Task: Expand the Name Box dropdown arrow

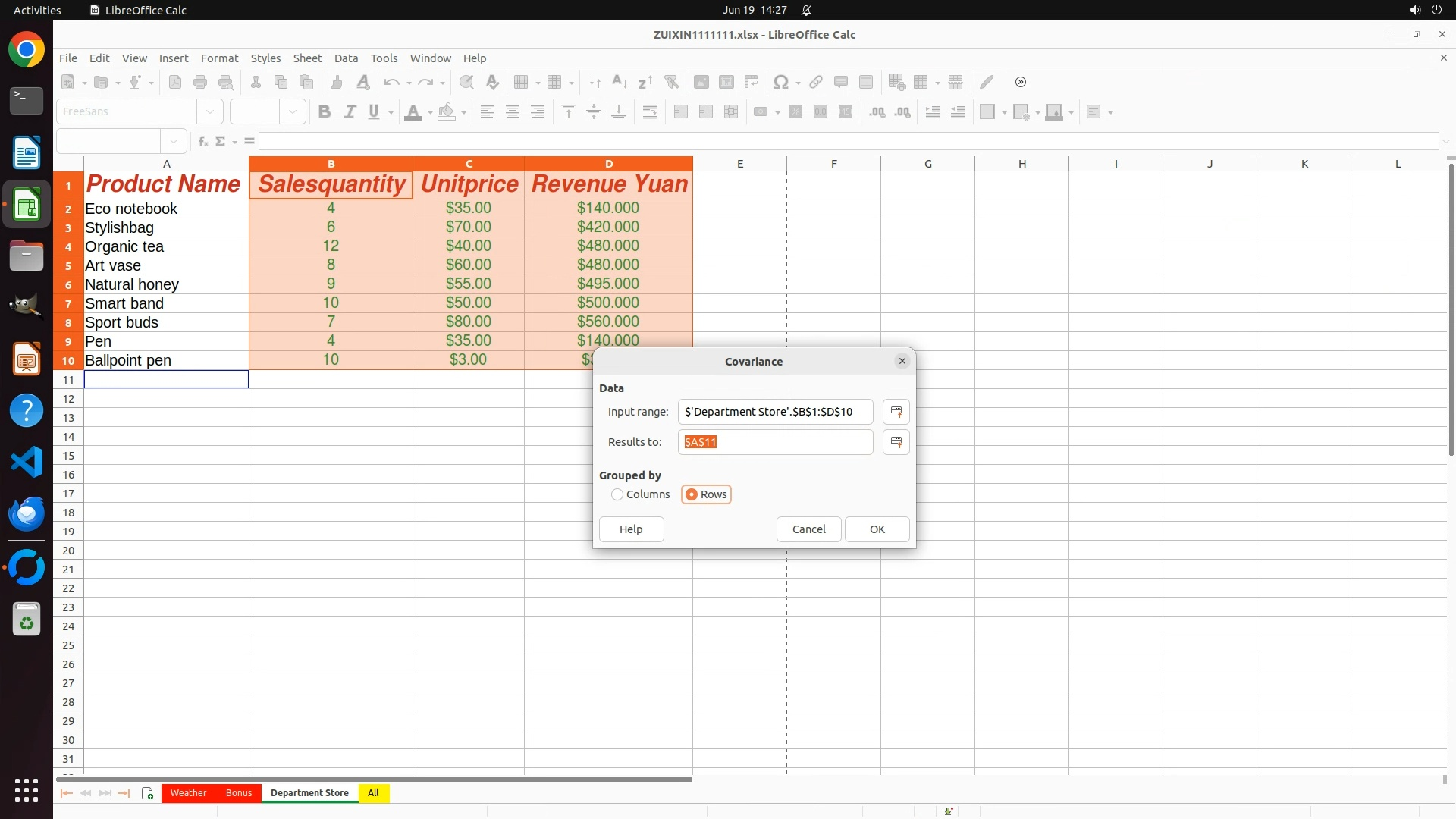Action: click(x=174, y=141)
